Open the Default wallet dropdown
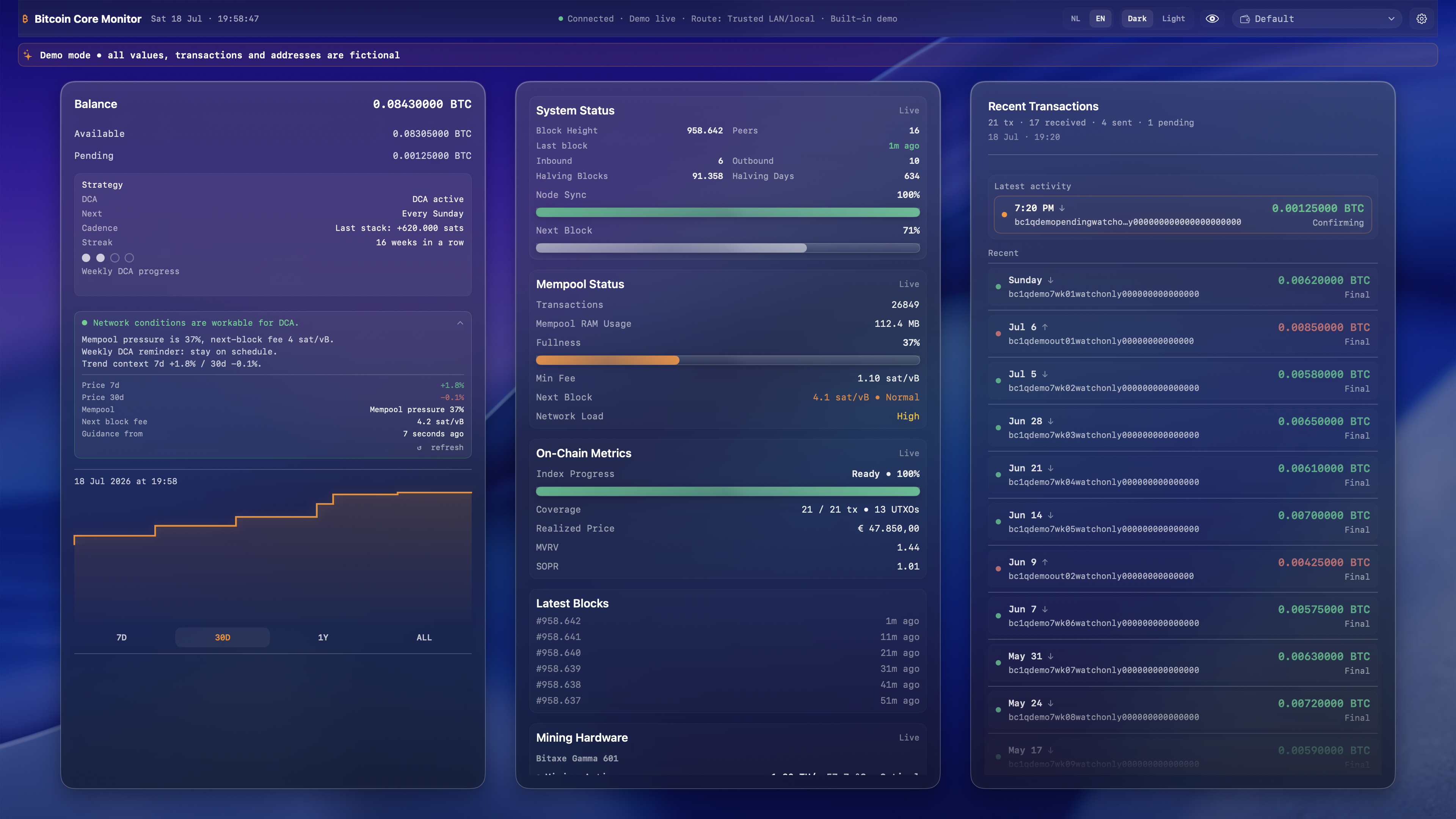Viewport: 1456px width, 819px height. (1316, 19)
